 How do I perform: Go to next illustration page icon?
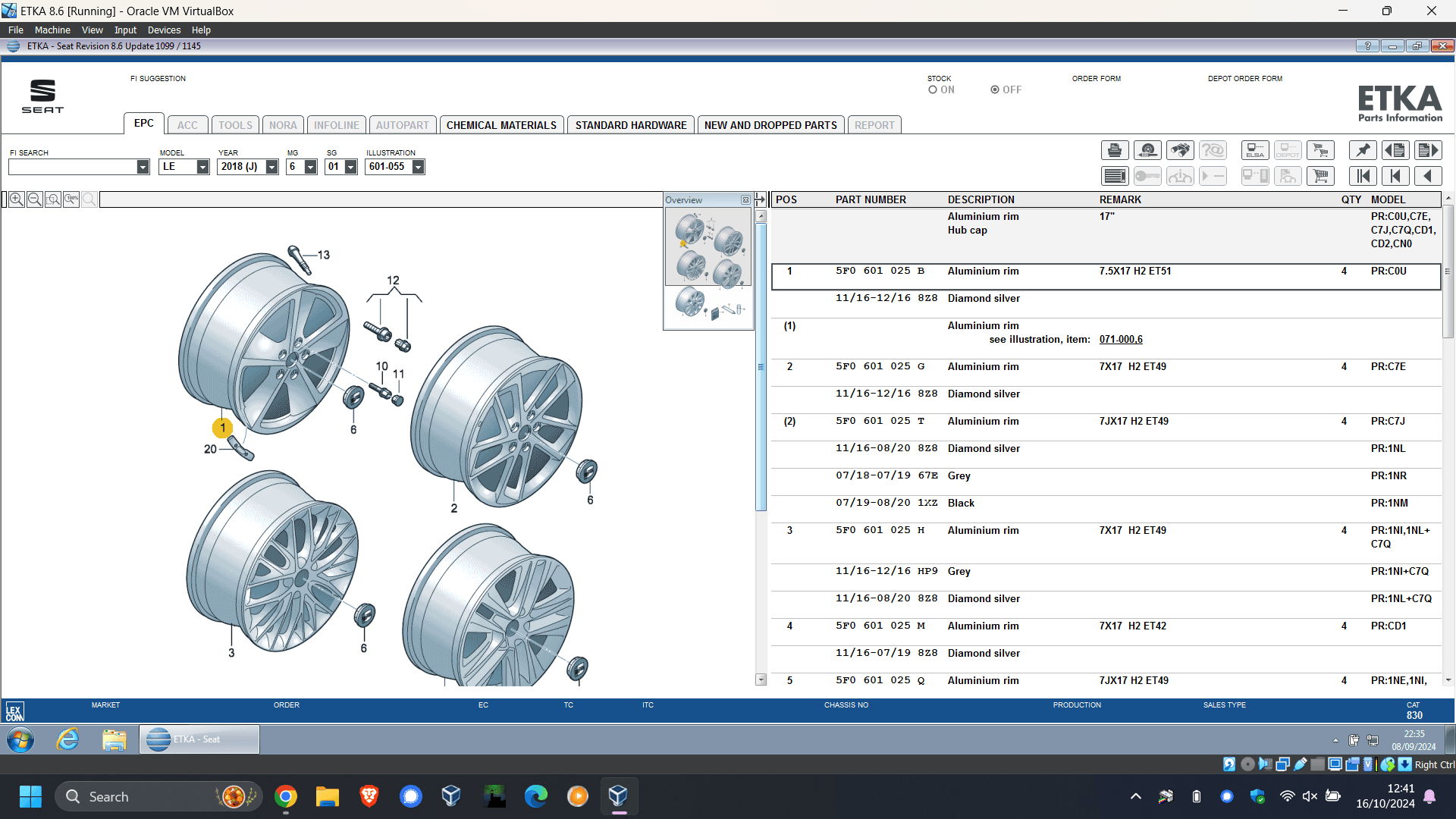1428,151
